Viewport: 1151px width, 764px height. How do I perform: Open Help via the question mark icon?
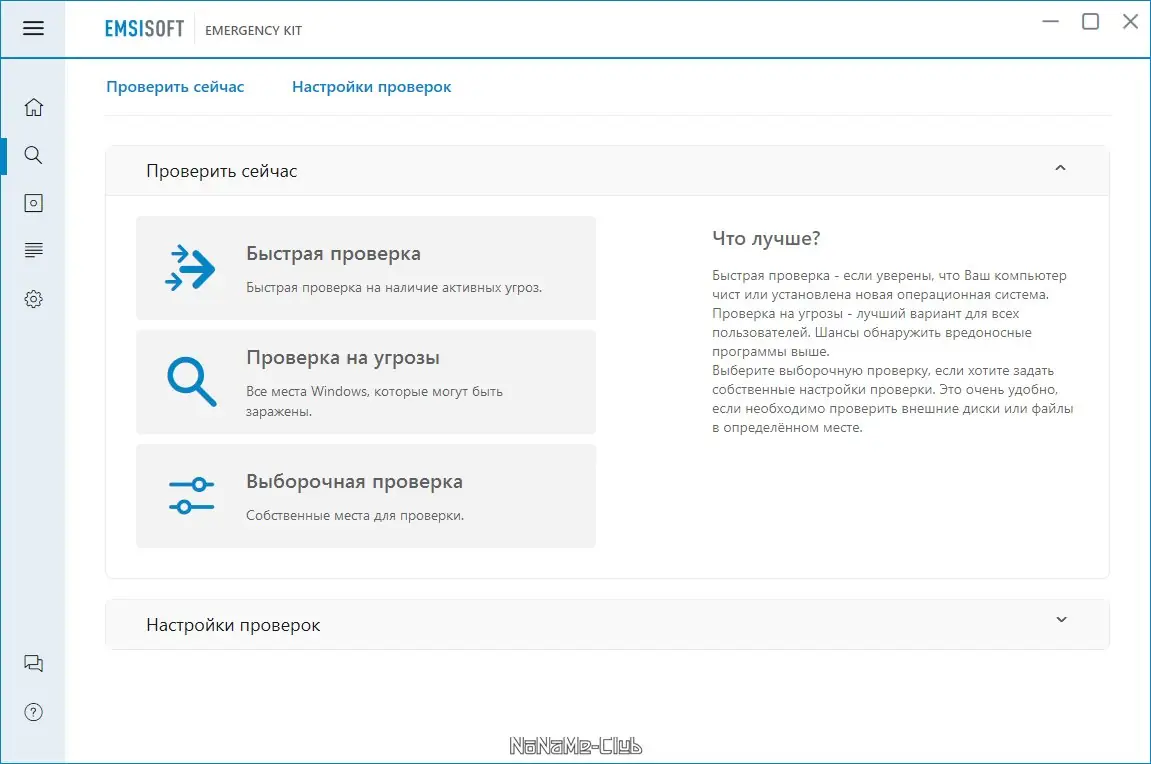[33, 712]
